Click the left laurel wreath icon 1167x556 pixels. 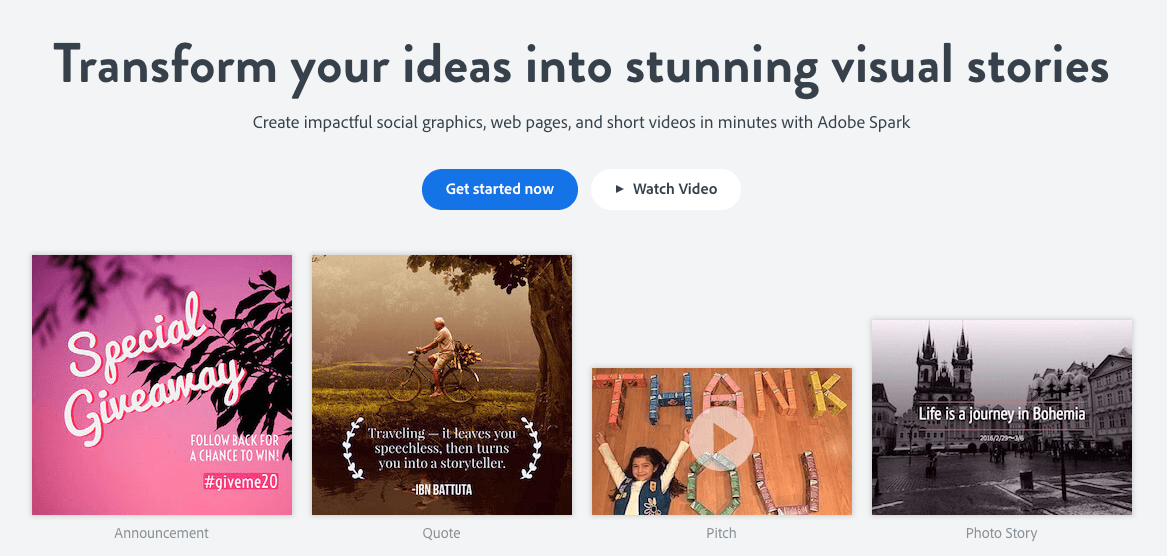[353, 448]
